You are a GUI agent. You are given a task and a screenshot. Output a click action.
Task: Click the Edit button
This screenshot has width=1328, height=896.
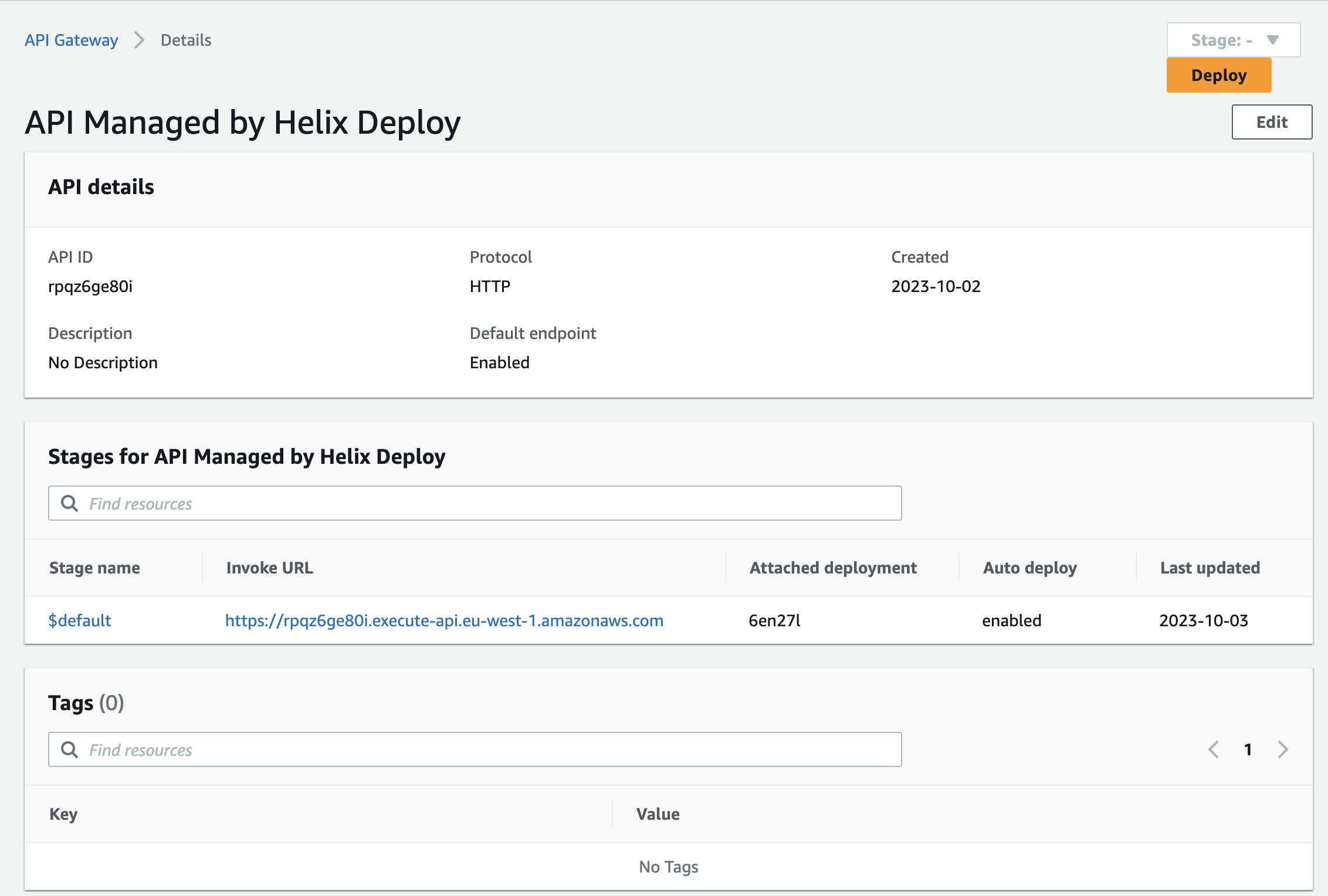click(1271, 122)
